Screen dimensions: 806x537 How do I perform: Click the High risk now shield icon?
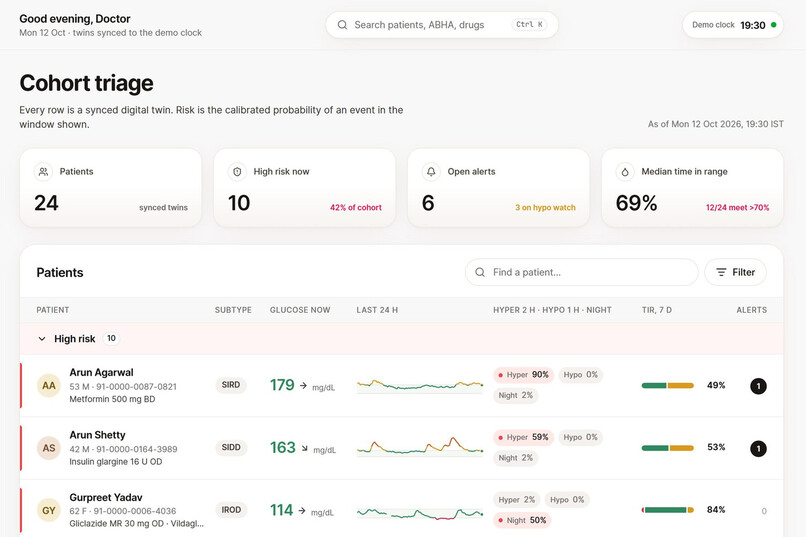[x=237, y=172]
